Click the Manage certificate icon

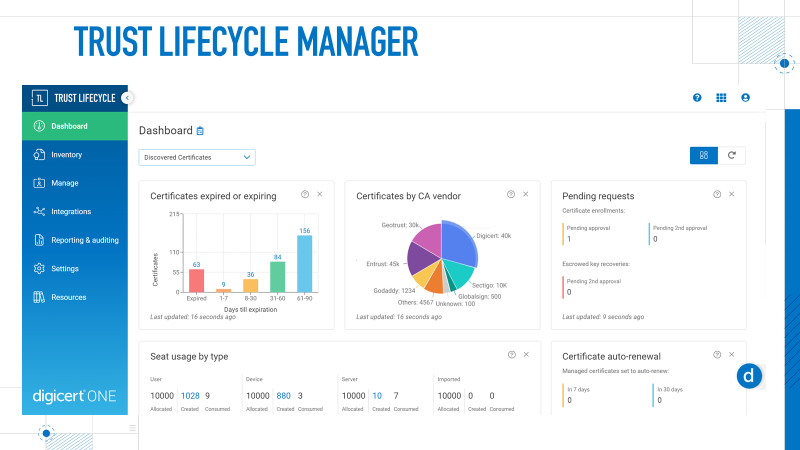[x=39, y=183]
